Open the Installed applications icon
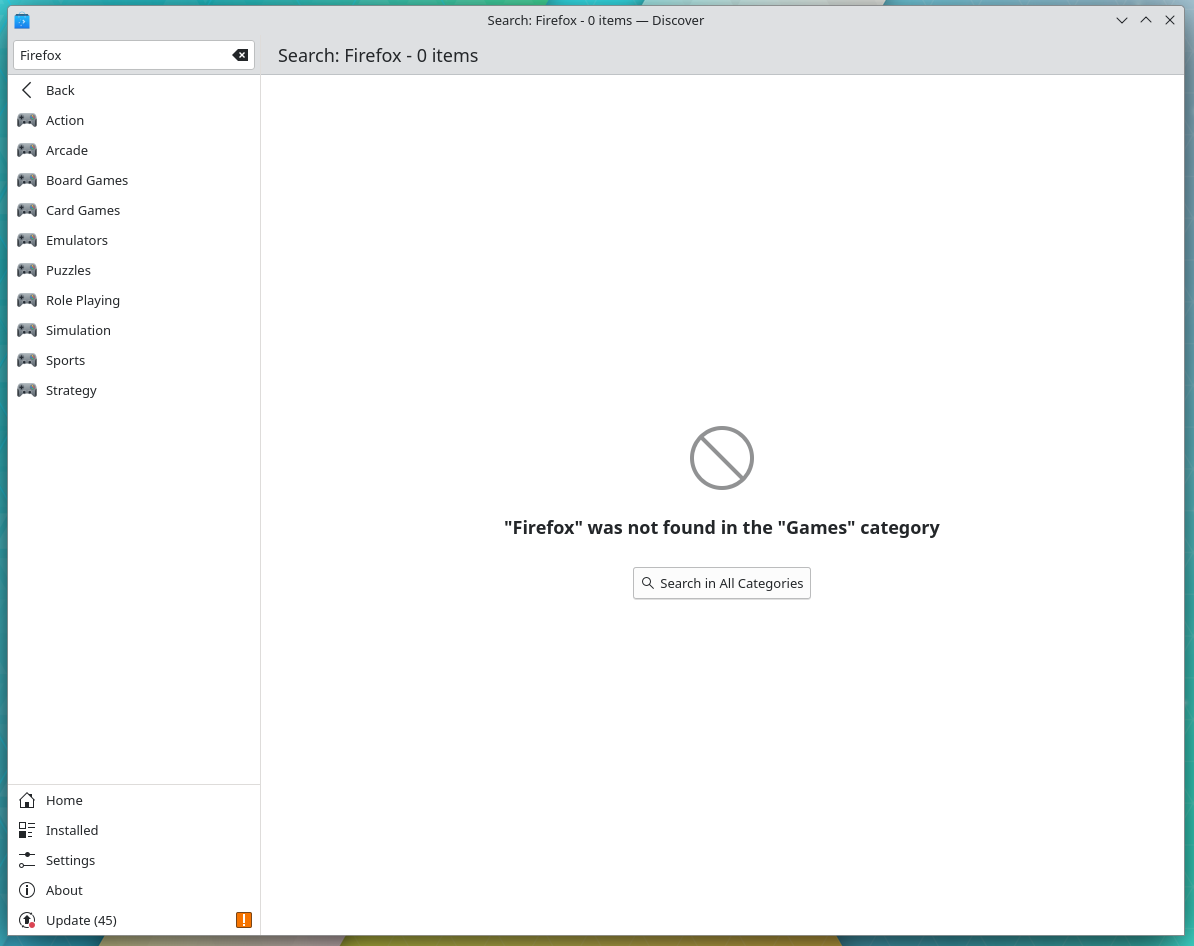The width and height of the screenshot is (1194, 946). (x=27, y=830)
